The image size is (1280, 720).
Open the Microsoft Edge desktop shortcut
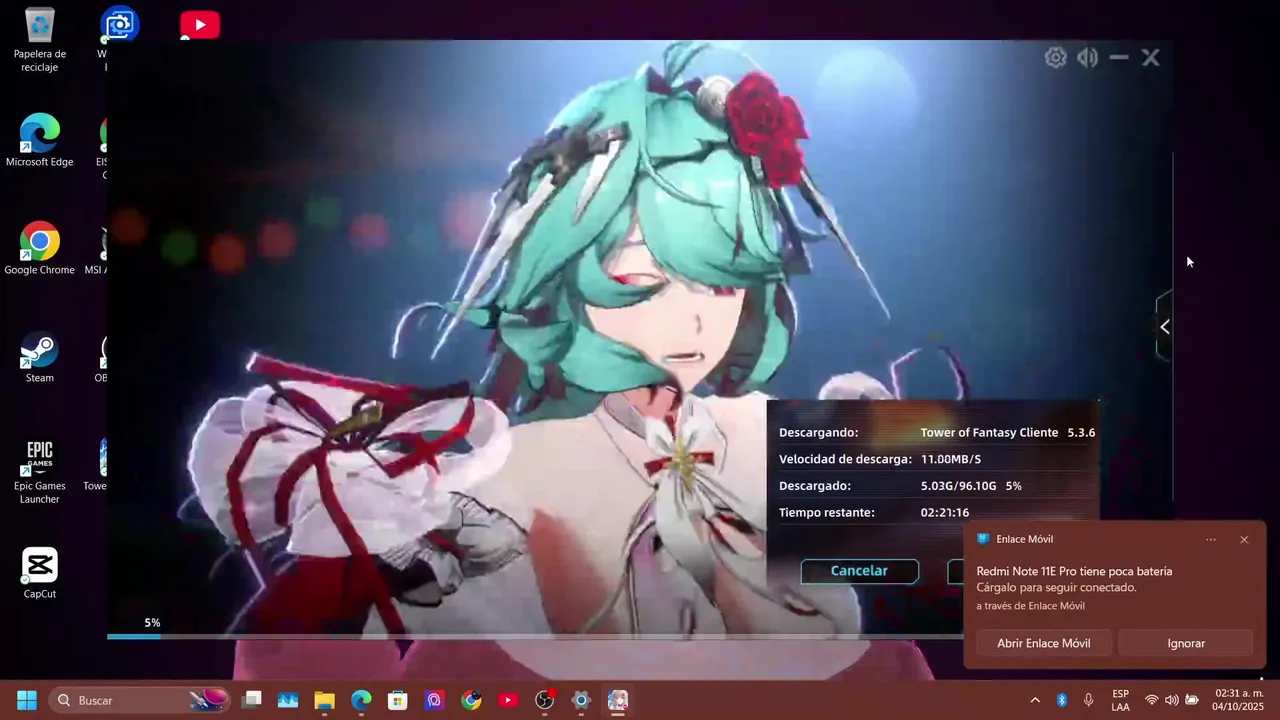pos(40,141)
